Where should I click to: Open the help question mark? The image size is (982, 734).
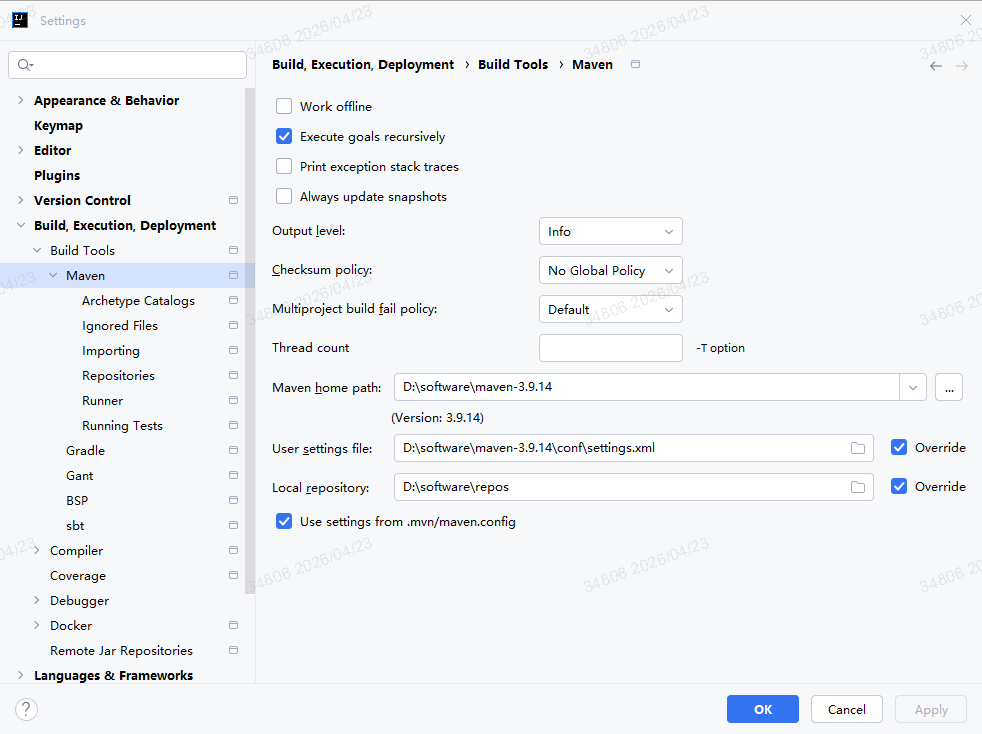pos(26,710)
